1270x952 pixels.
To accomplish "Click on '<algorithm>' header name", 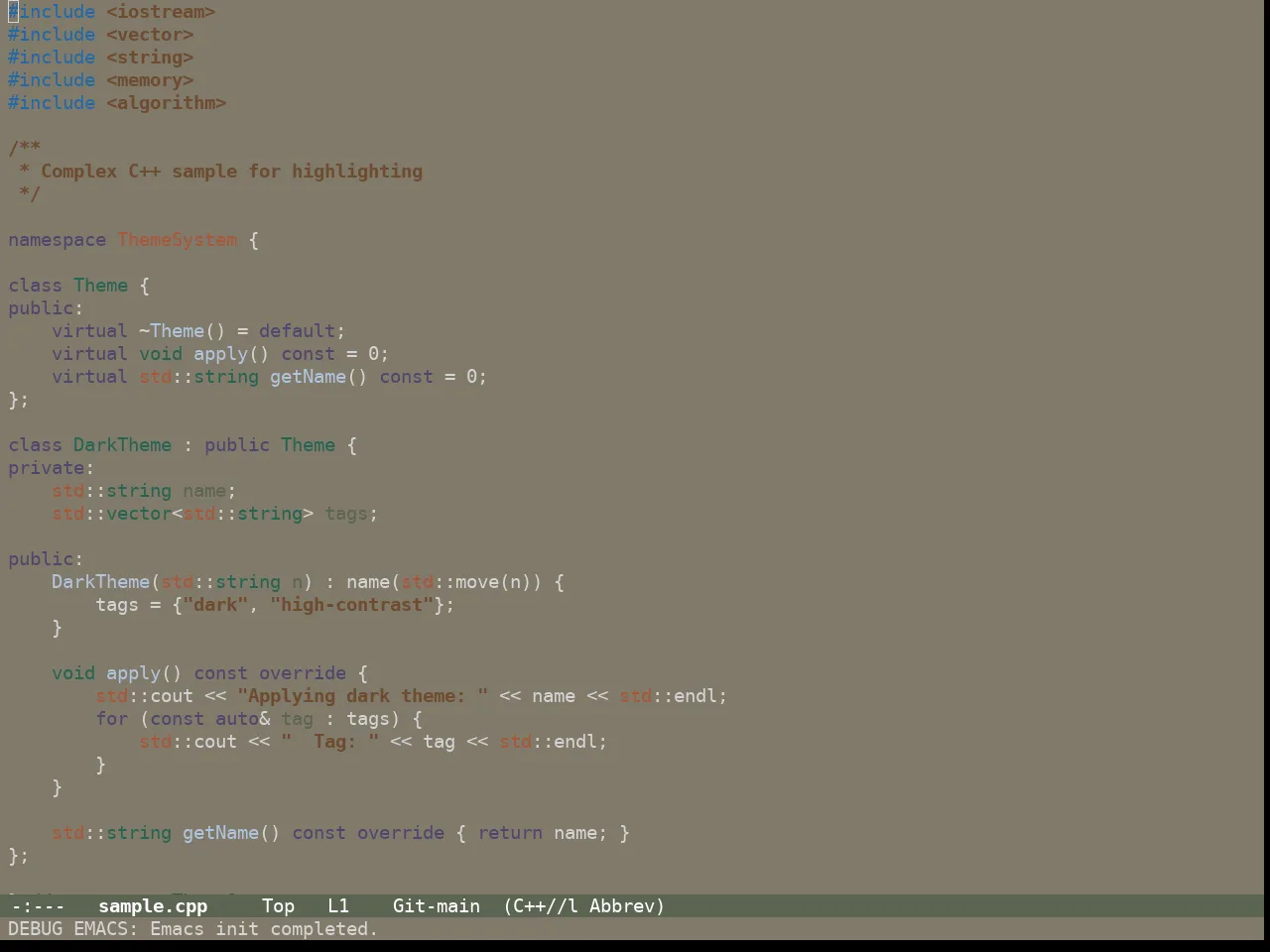I will click(167, 103).
